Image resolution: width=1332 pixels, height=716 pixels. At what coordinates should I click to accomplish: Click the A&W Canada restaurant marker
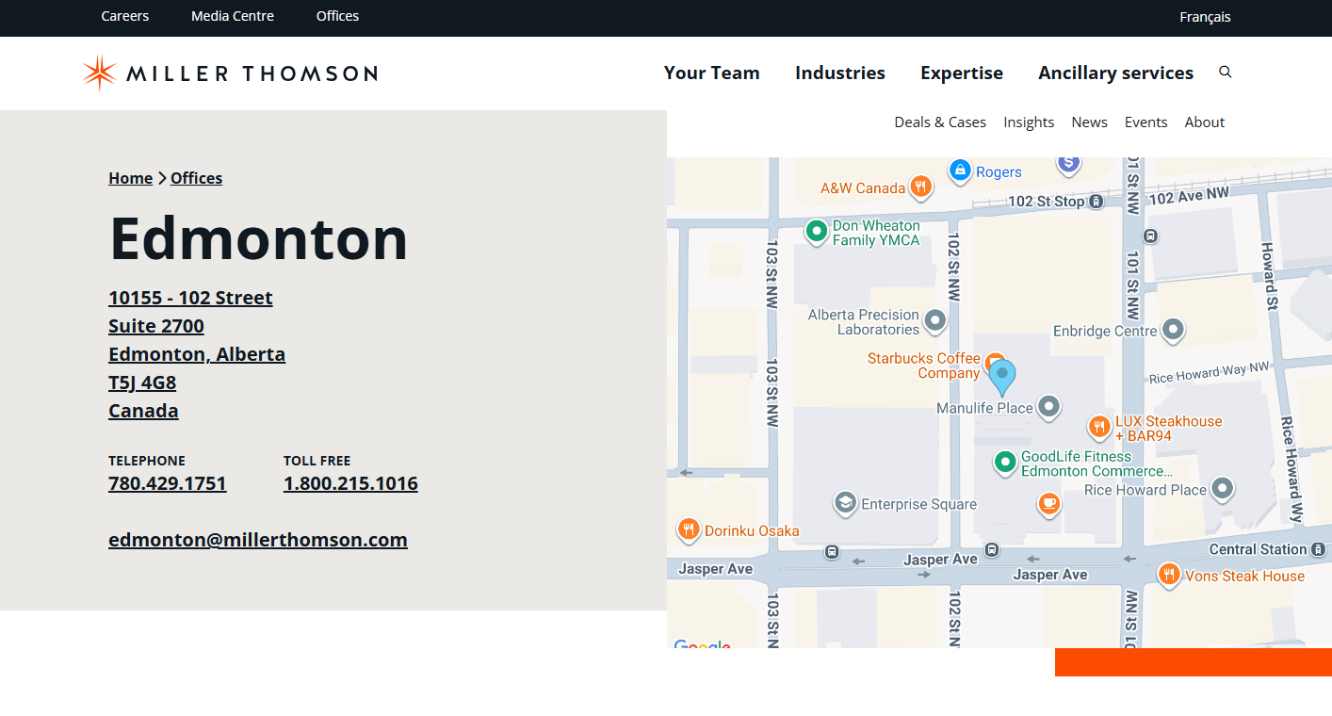pyautogui.click(x=921, y=187)
